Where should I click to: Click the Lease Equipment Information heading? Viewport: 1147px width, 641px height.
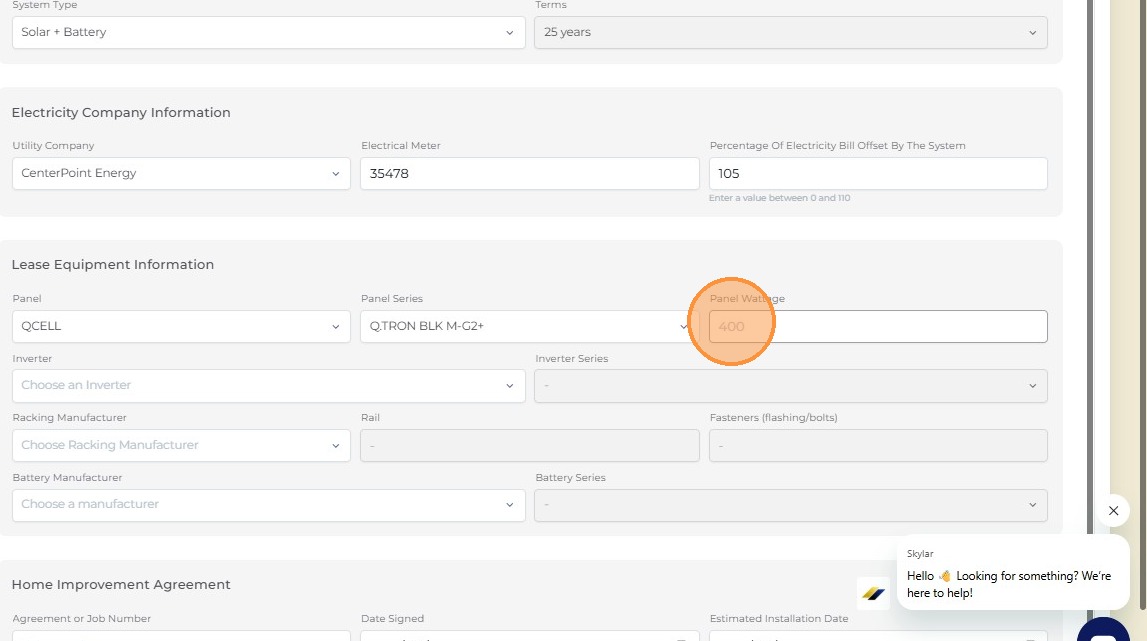point(113,264)
